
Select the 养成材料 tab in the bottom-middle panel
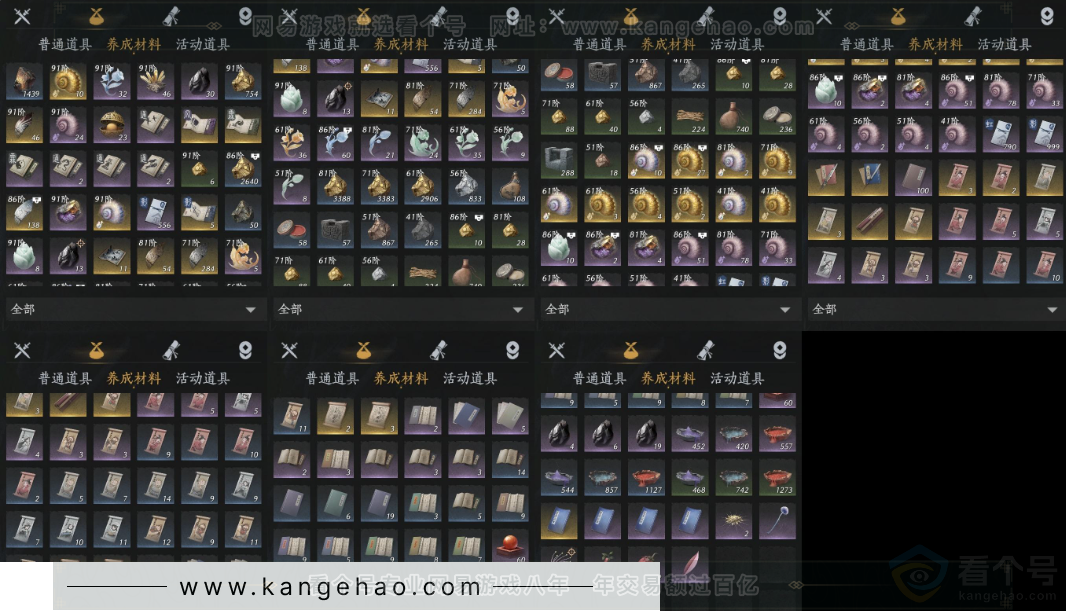point(399,378)
